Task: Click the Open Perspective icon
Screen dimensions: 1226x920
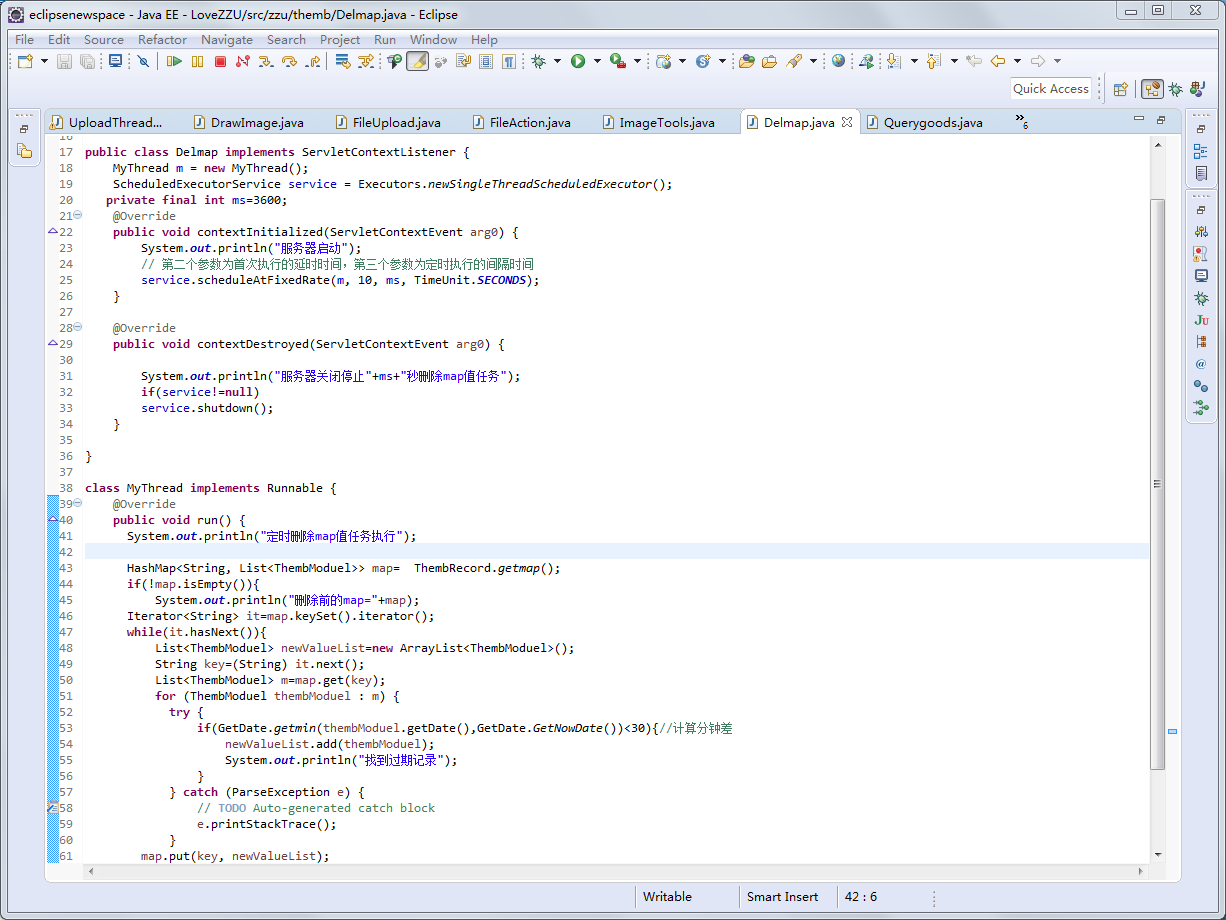Action: (x=1121, y=89)
